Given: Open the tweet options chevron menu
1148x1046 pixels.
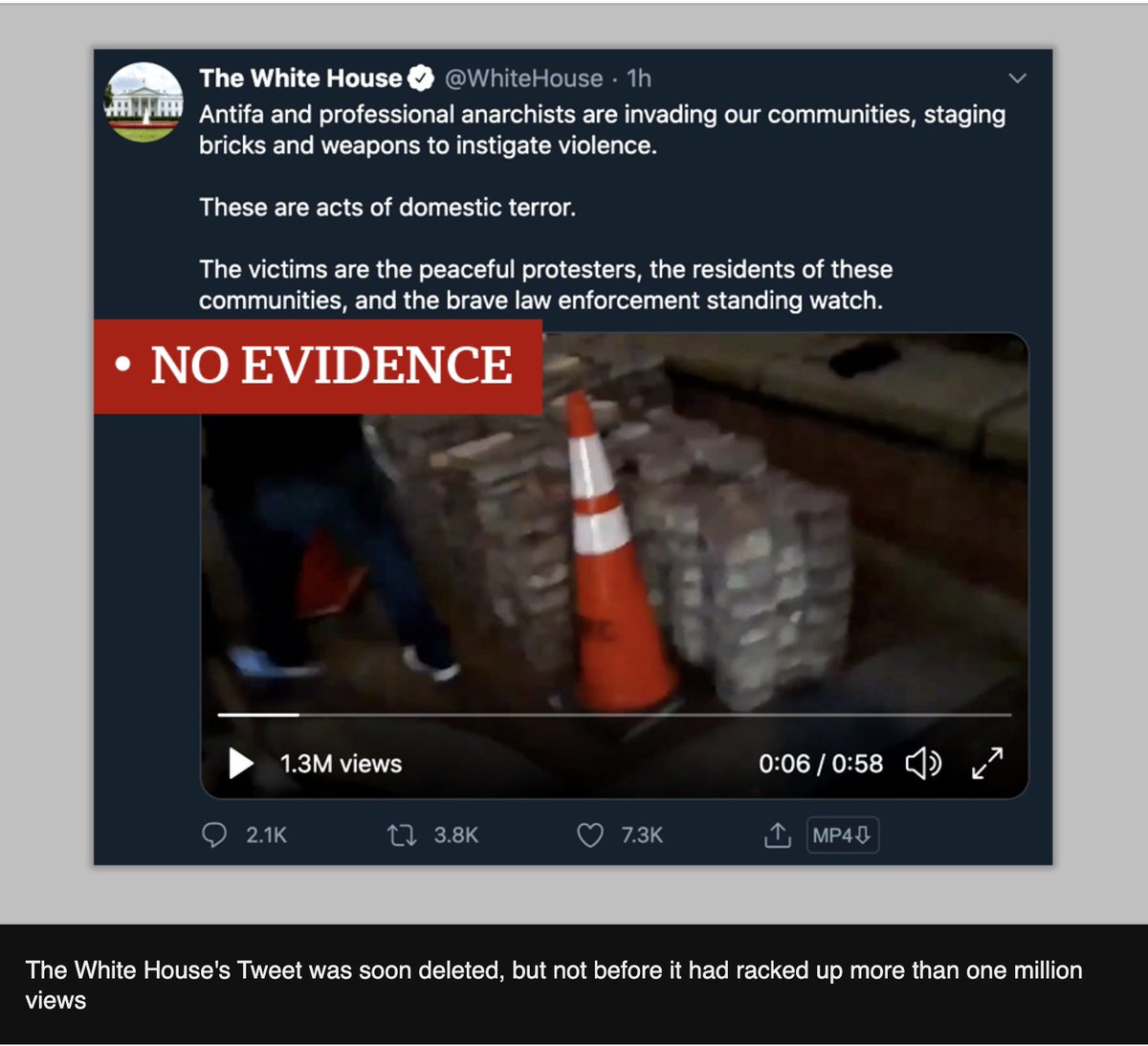Looking at the screenshot, I should coord(1018,78).
